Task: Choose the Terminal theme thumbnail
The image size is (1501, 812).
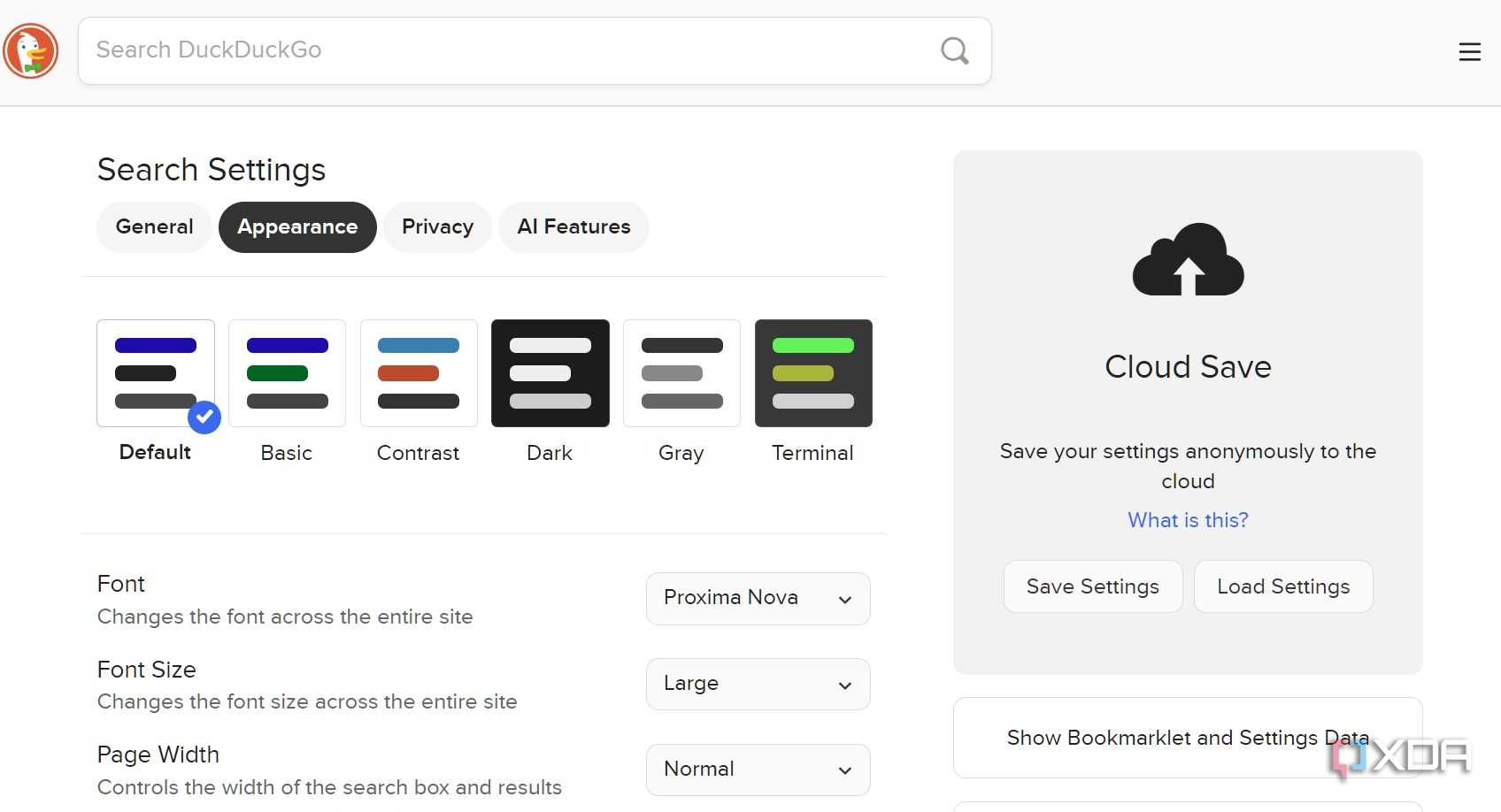Action: pos(813,373)
